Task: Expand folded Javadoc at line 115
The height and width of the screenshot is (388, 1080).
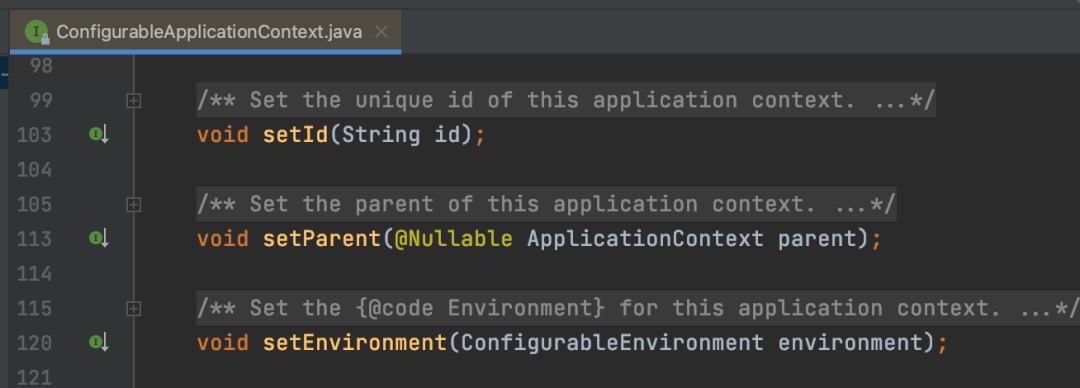Action: coord(134,308)
